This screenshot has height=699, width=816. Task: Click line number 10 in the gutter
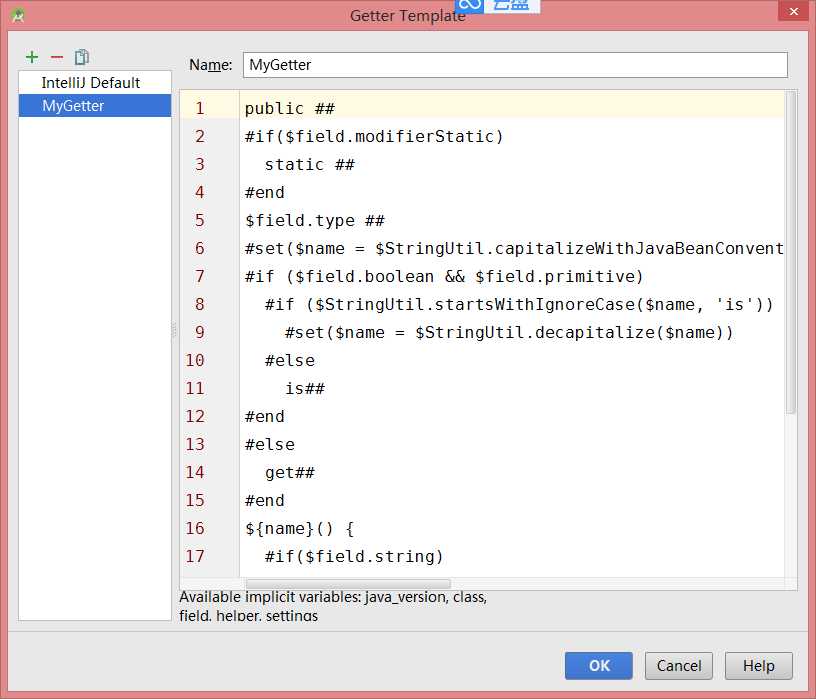[195, 361]
